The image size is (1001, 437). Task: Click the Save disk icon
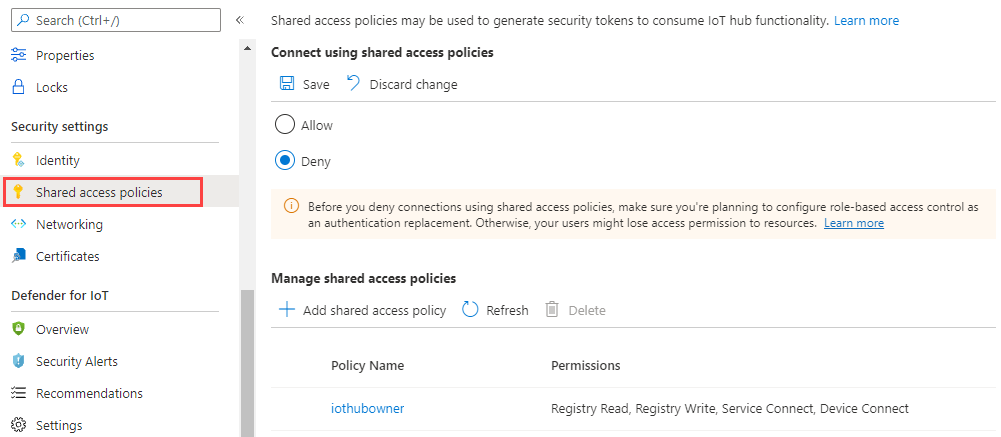point(287,84)
